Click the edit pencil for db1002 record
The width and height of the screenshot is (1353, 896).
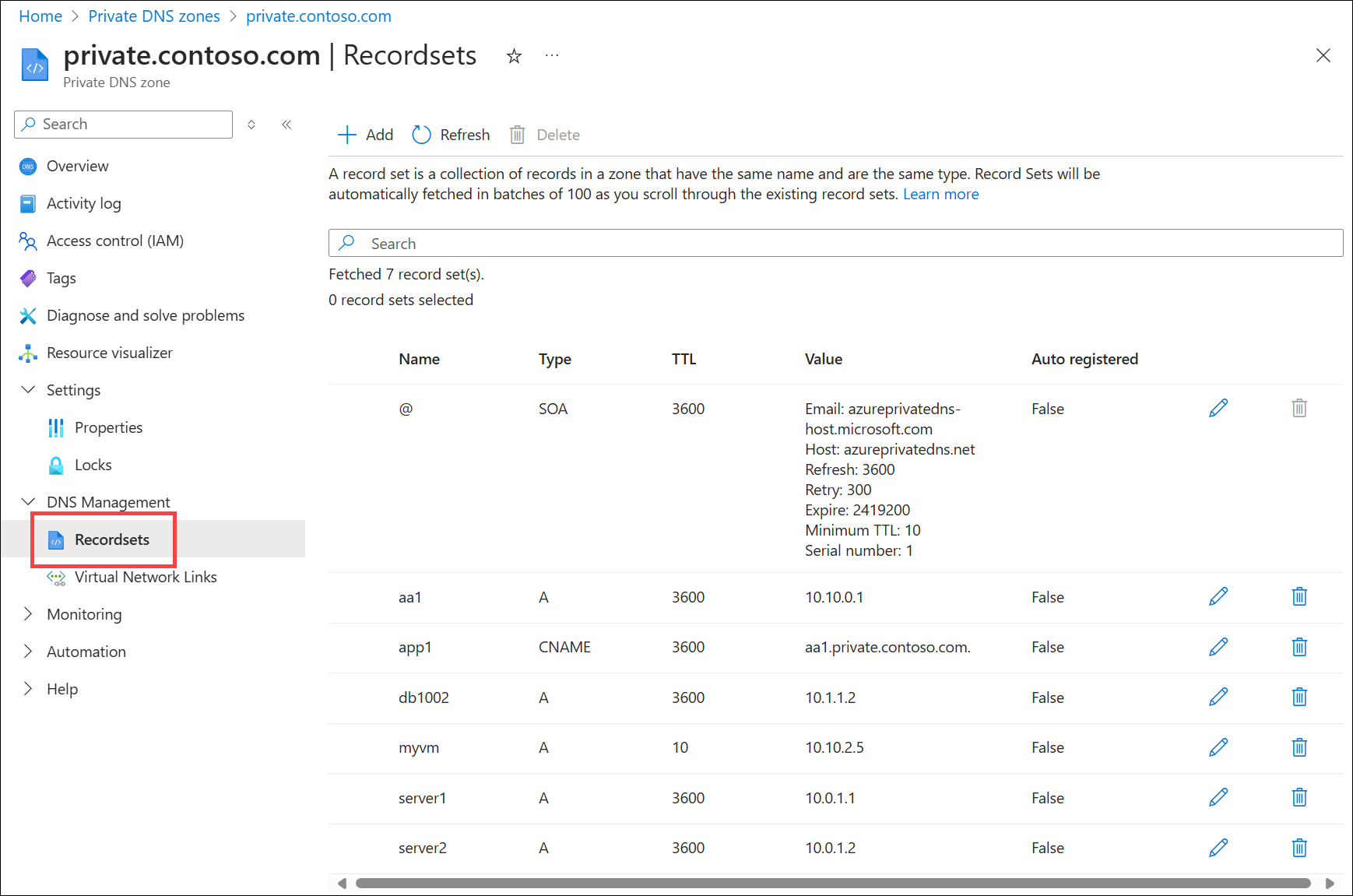(1218, 697)
